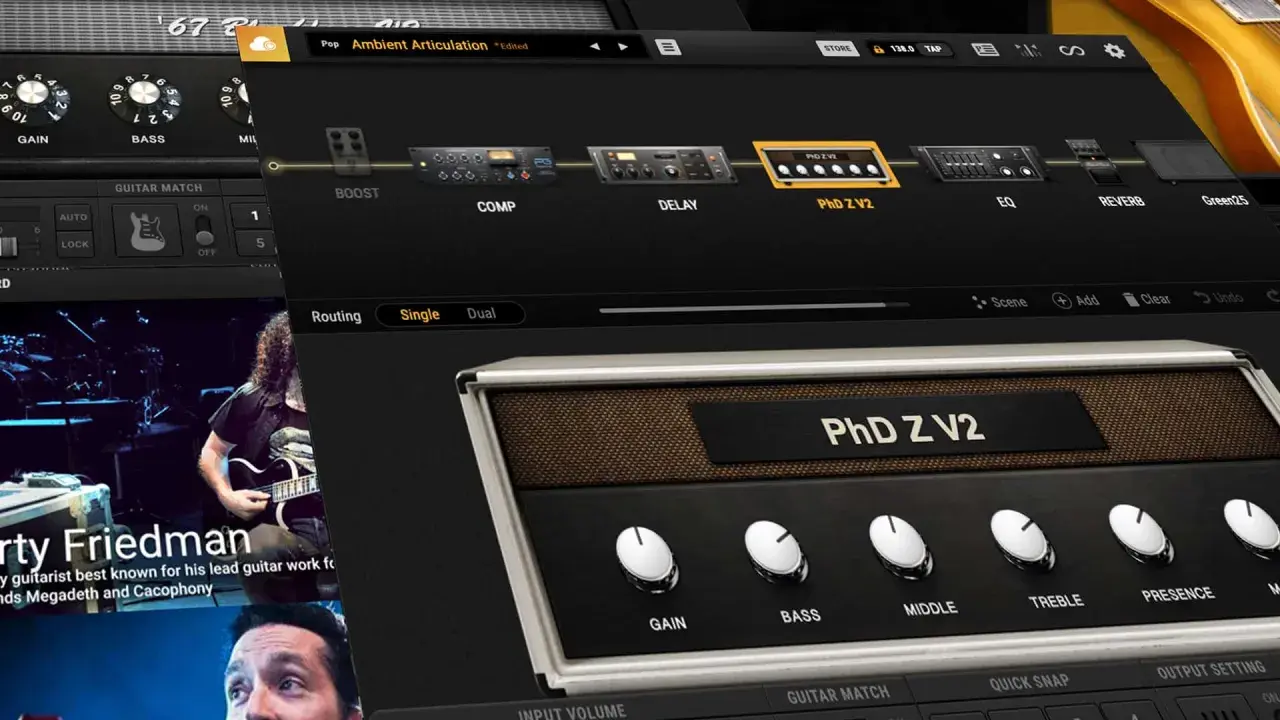Click the large PhD Z V2 amp nameplate
The image size is (1280, 720).
click(899, 427)
